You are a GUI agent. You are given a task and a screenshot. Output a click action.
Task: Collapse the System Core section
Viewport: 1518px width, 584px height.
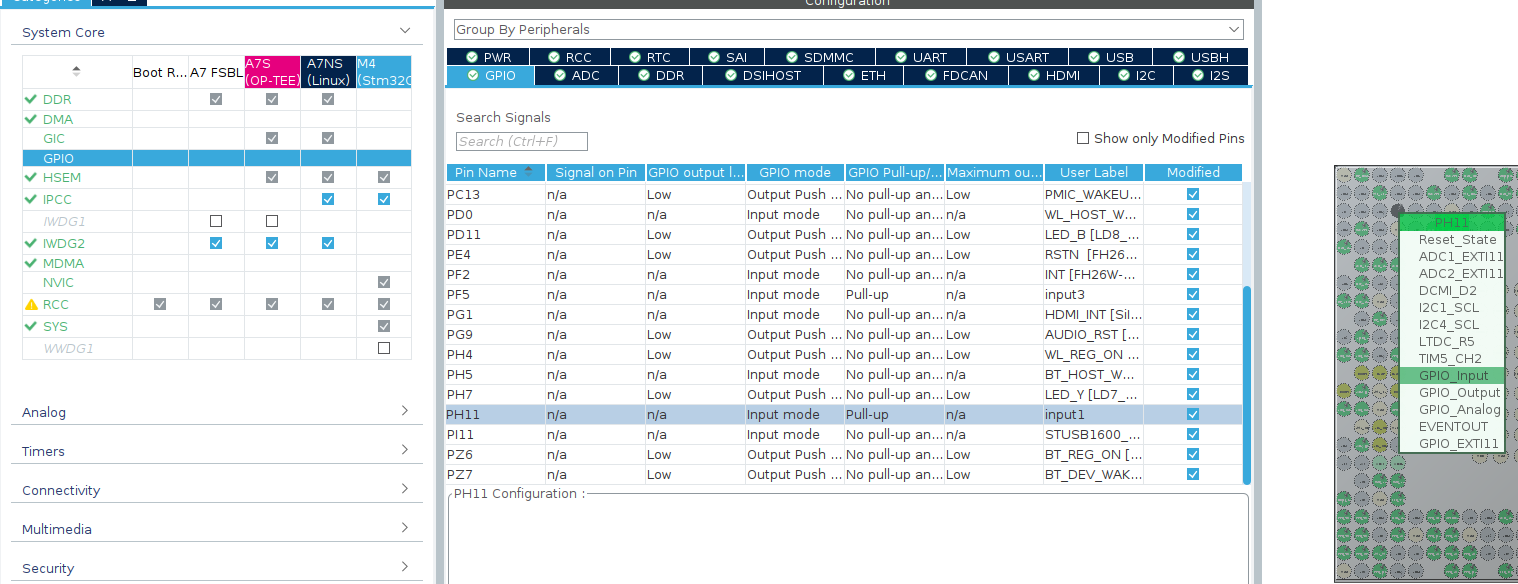405,31
